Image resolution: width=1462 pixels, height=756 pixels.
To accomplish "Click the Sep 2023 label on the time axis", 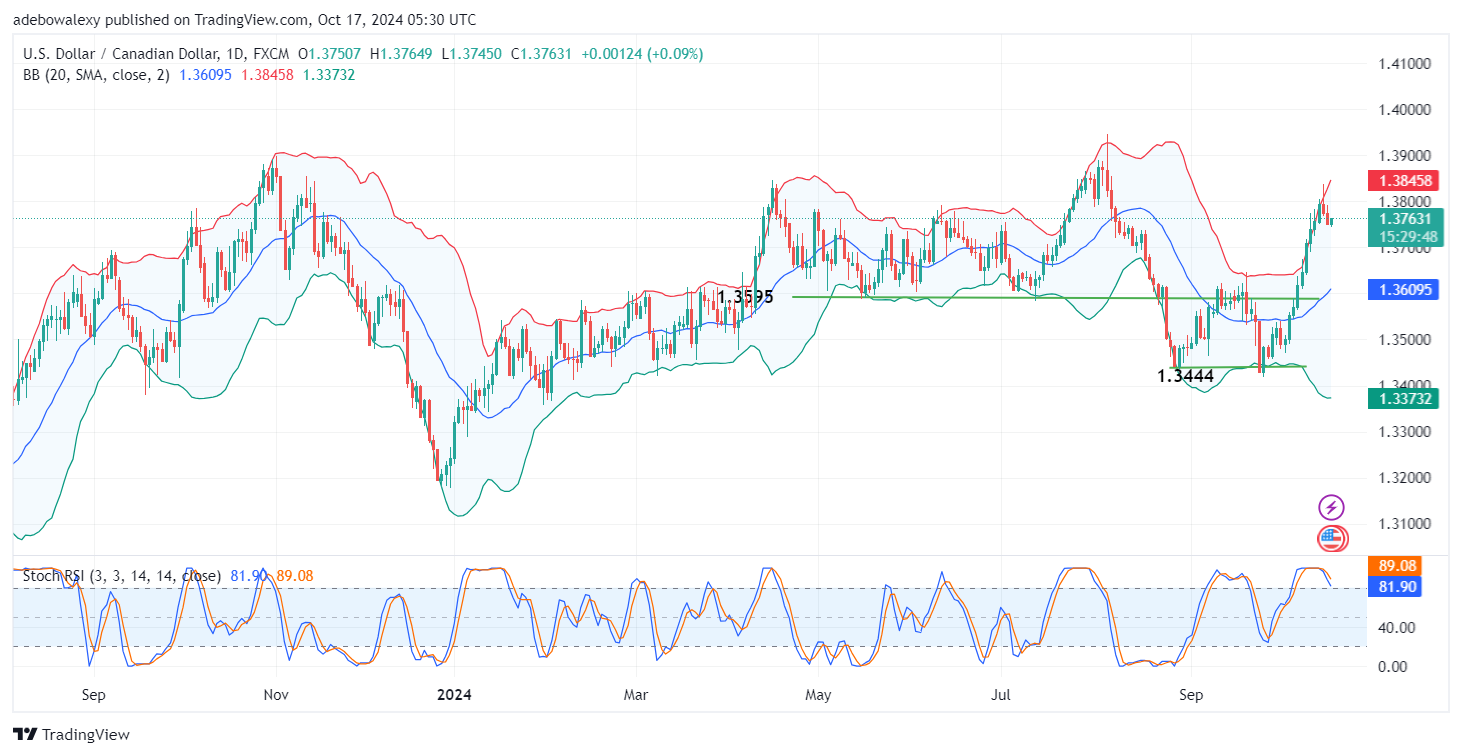I will (x=92, y=693).
